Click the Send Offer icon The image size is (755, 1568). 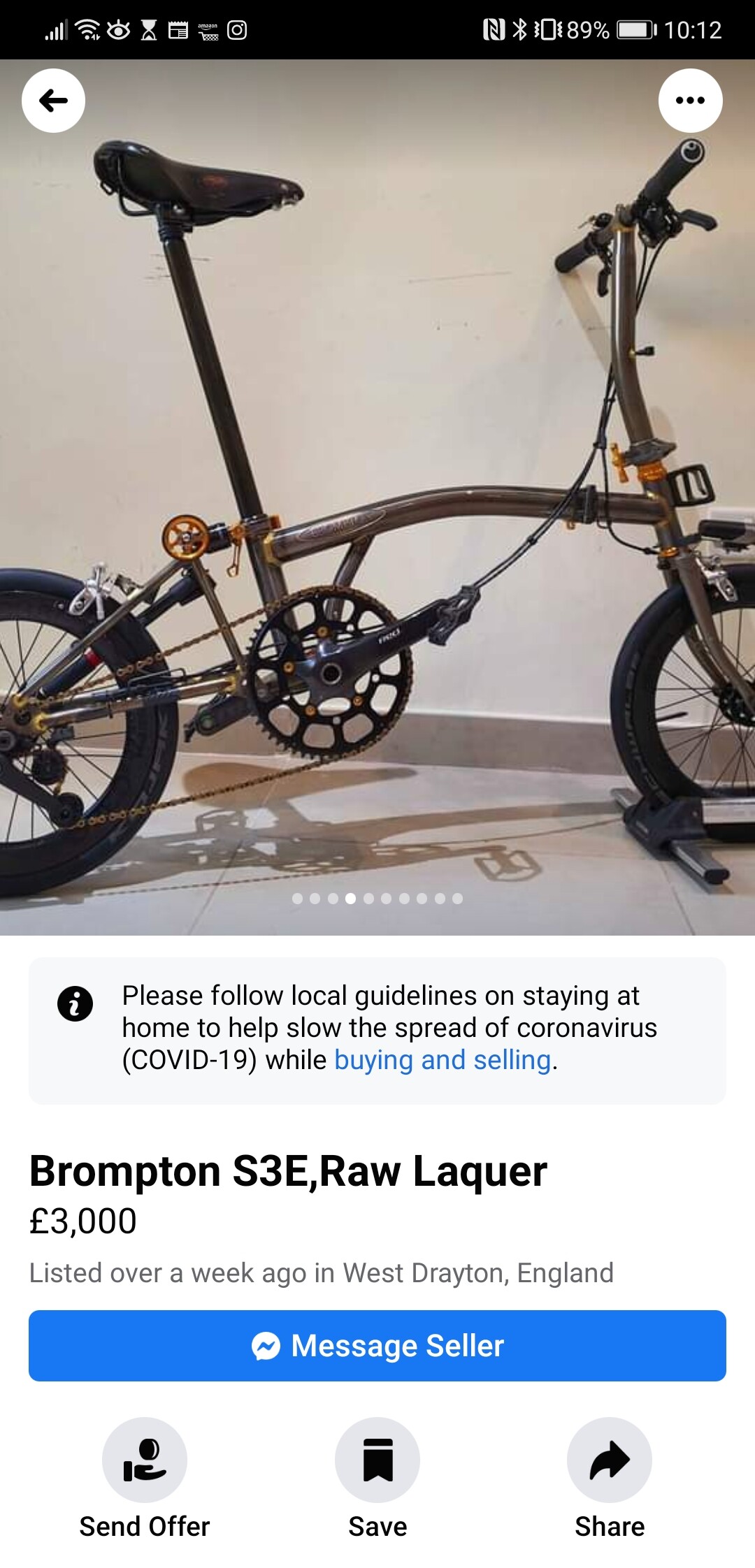[x=145, y=1460]
